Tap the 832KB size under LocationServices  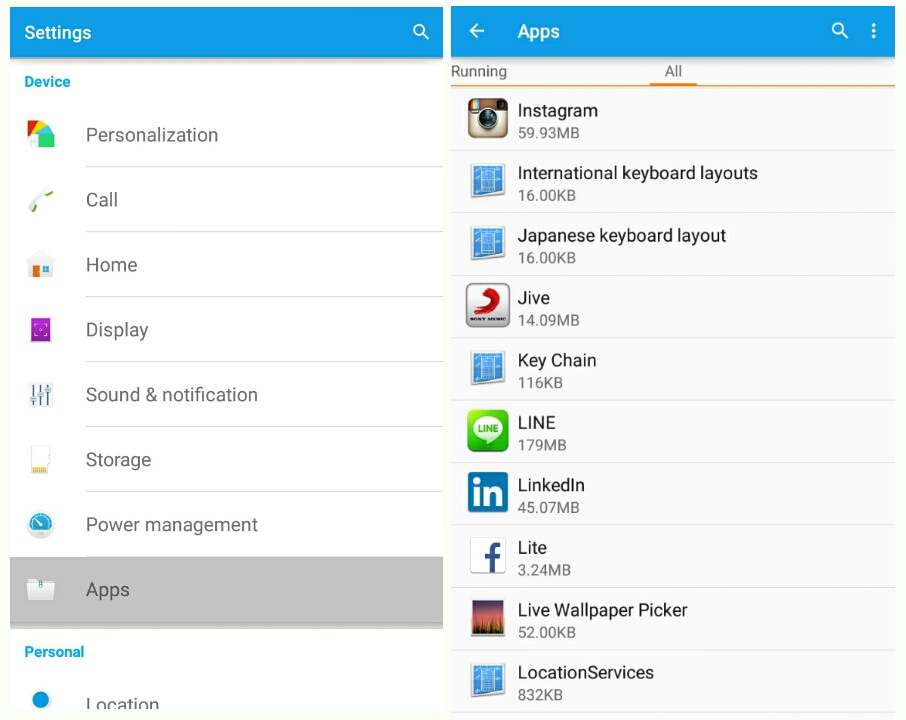pos(540,695)
